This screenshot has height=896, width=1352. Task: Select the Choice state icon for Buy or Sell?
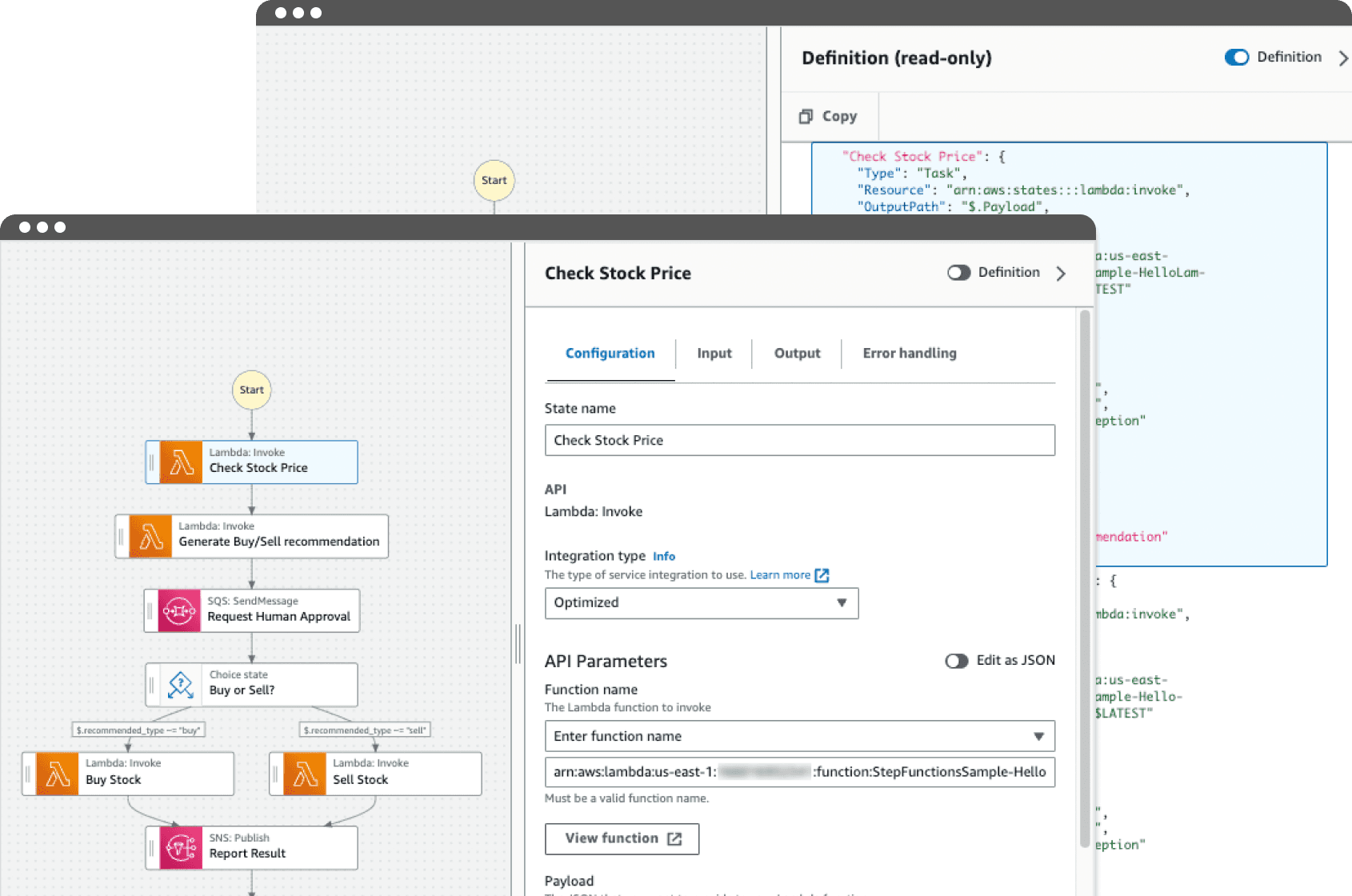(181, 685)
